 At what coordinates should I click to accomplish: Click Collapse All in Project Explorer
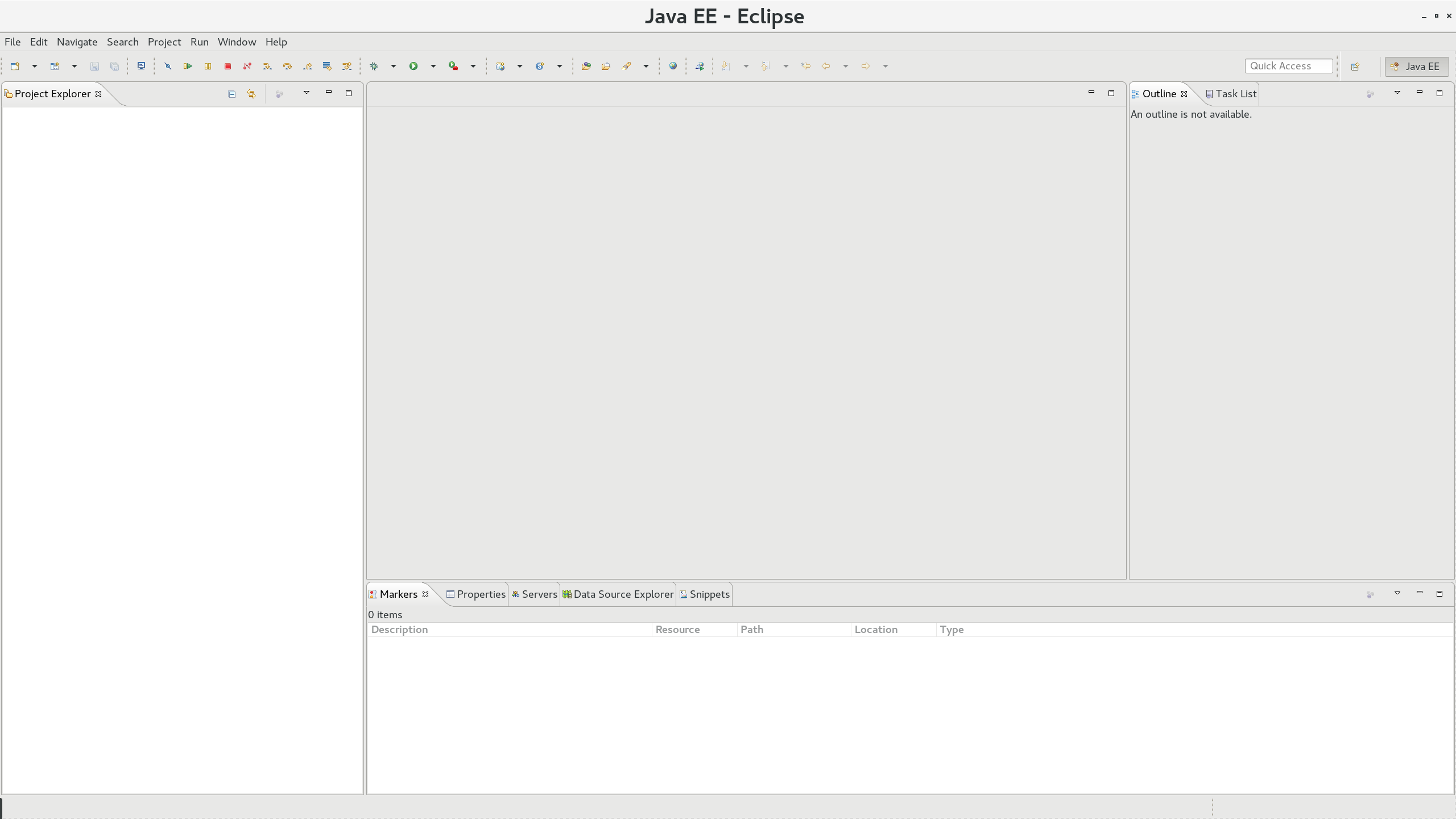(231, 94)
